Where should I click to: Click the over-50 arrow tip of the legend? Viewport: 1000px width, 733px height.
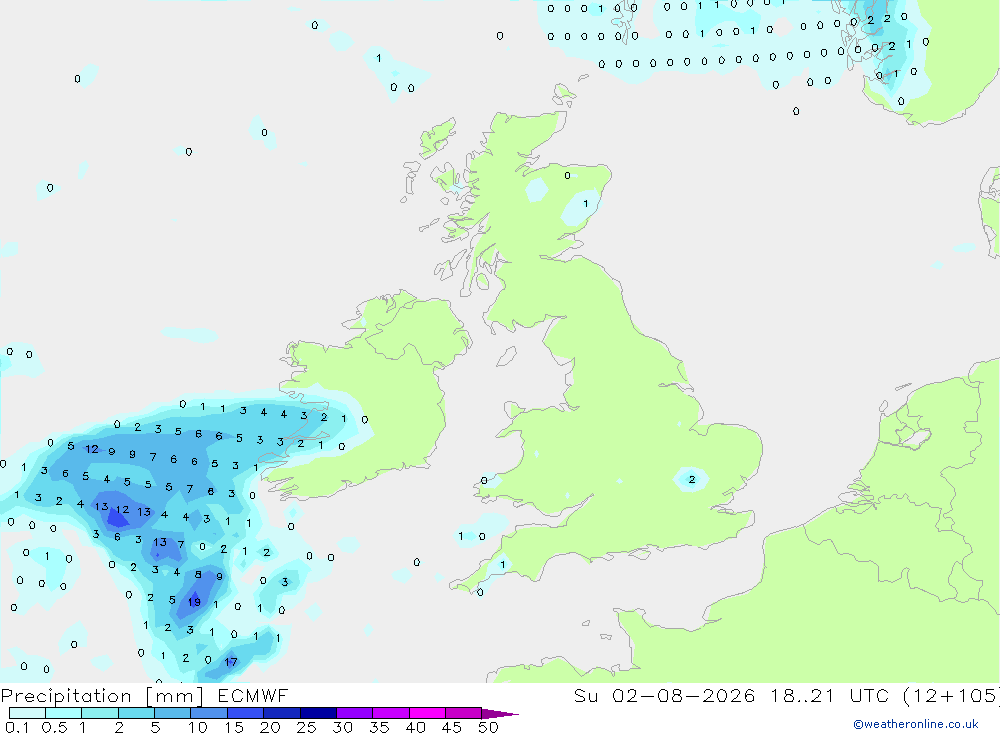tap(499, 714)
